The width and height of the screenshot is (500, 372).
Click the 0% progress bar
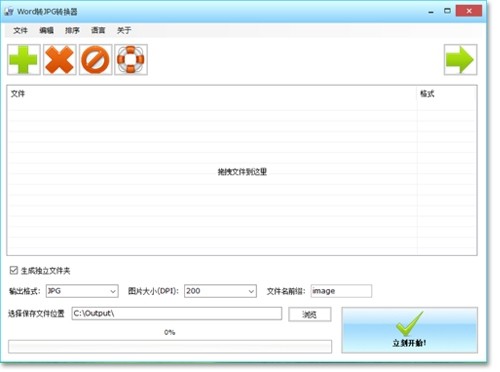click(170, 346)
